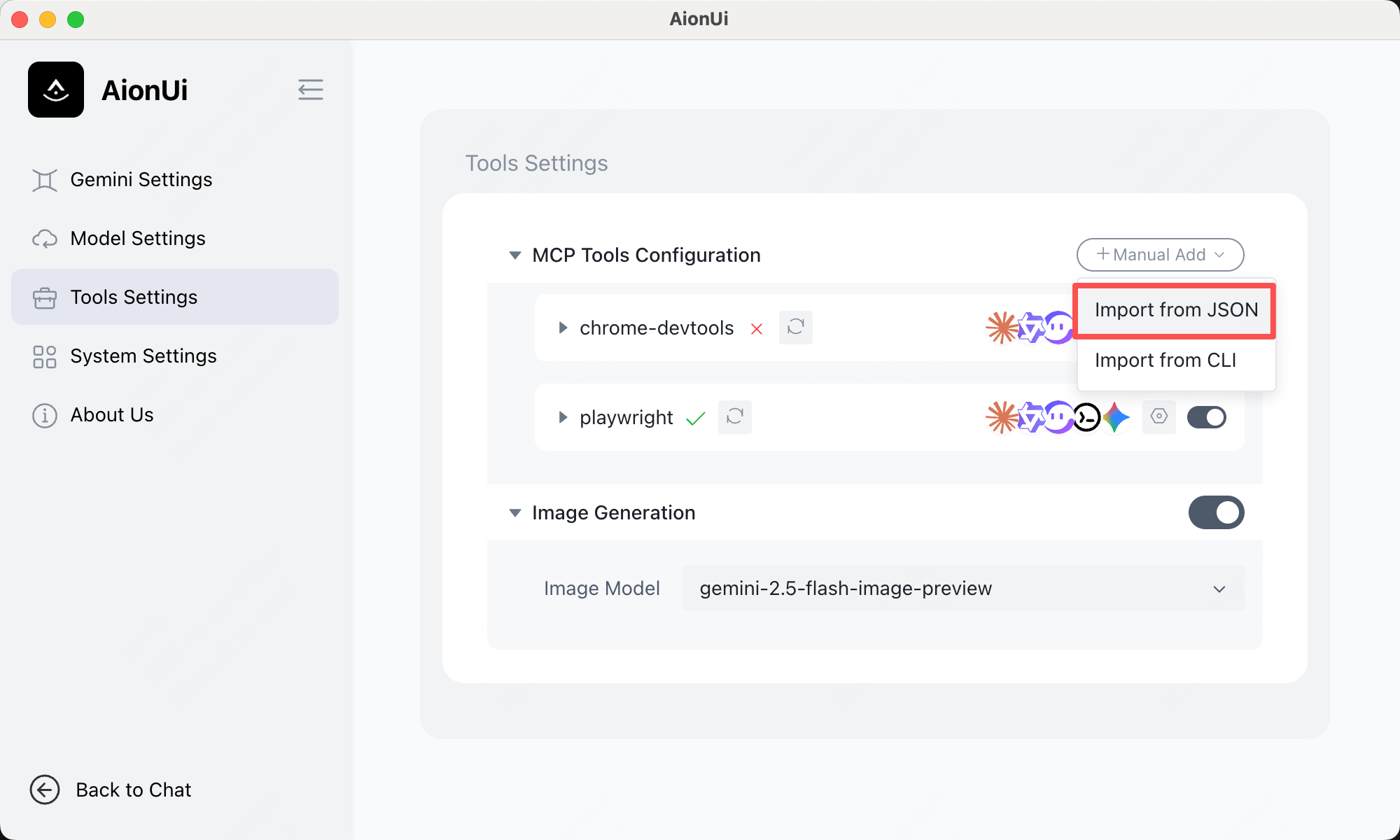Open Gemini Settings page
Screen dimensions: 1400x840
(x=175, y=179)
